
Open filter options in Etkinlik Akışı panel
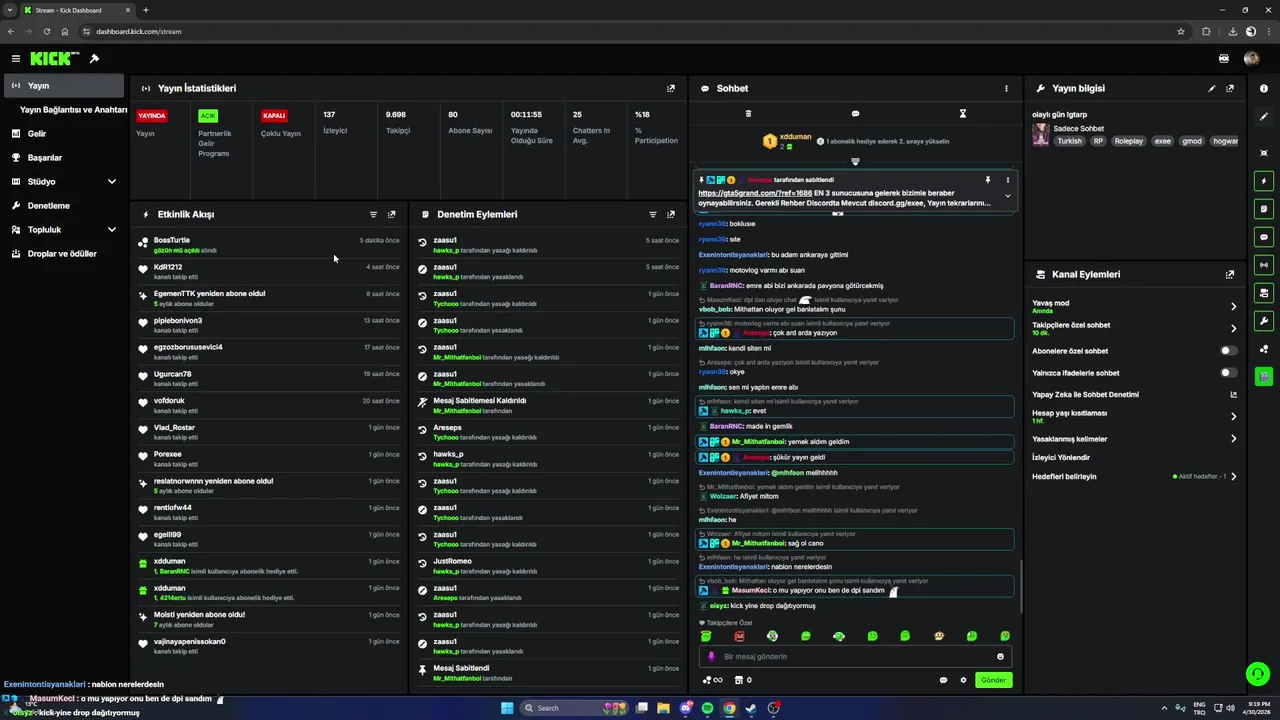pyautogui.click(x=374, y=214)
